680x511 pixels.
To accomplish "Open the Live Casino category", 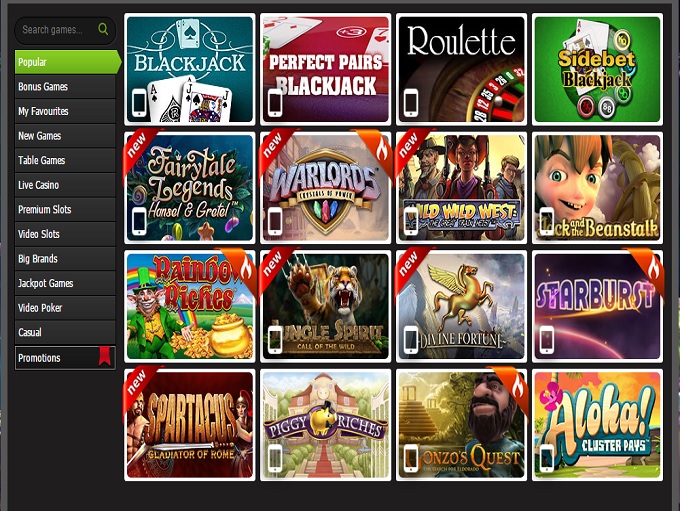I will [x=65, y=185].
